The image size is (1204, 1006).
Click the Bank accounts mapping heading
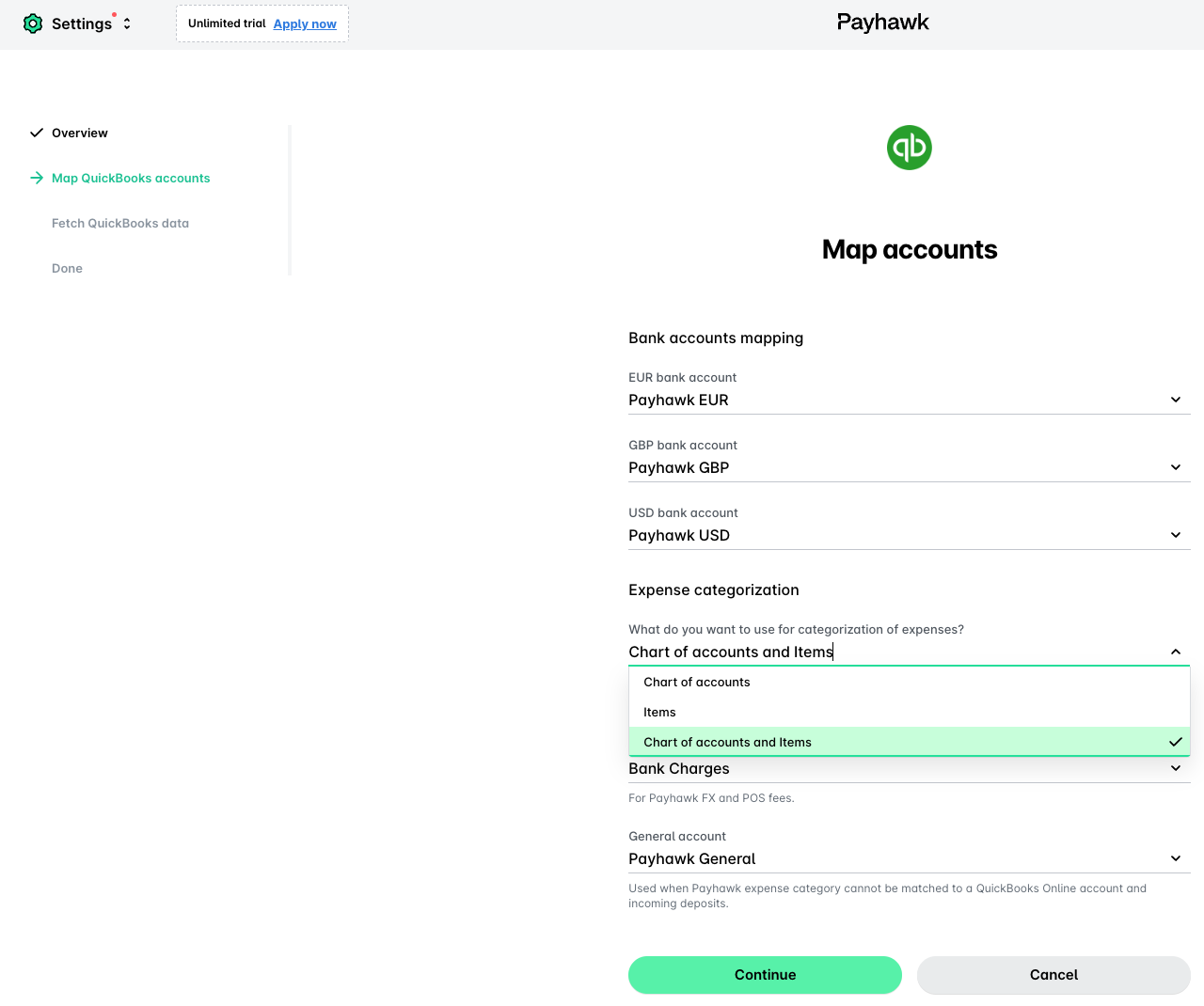coord(716,338)
